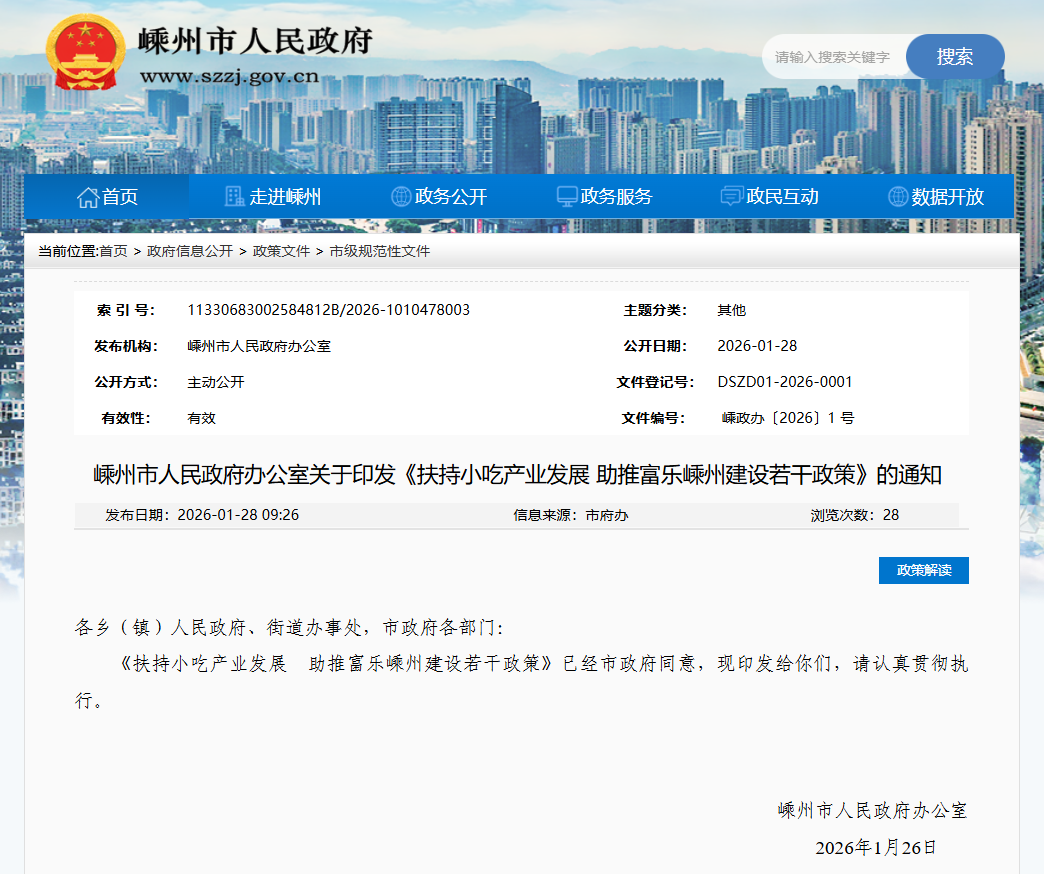Follow the 首页 breadcrumb link
1044x874 pixels.
113,251
